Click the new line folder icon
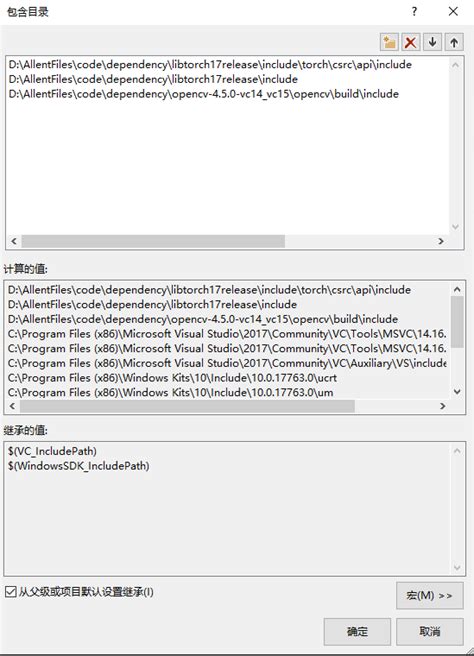This screenshot has height=656, width=474. point(389,42)
